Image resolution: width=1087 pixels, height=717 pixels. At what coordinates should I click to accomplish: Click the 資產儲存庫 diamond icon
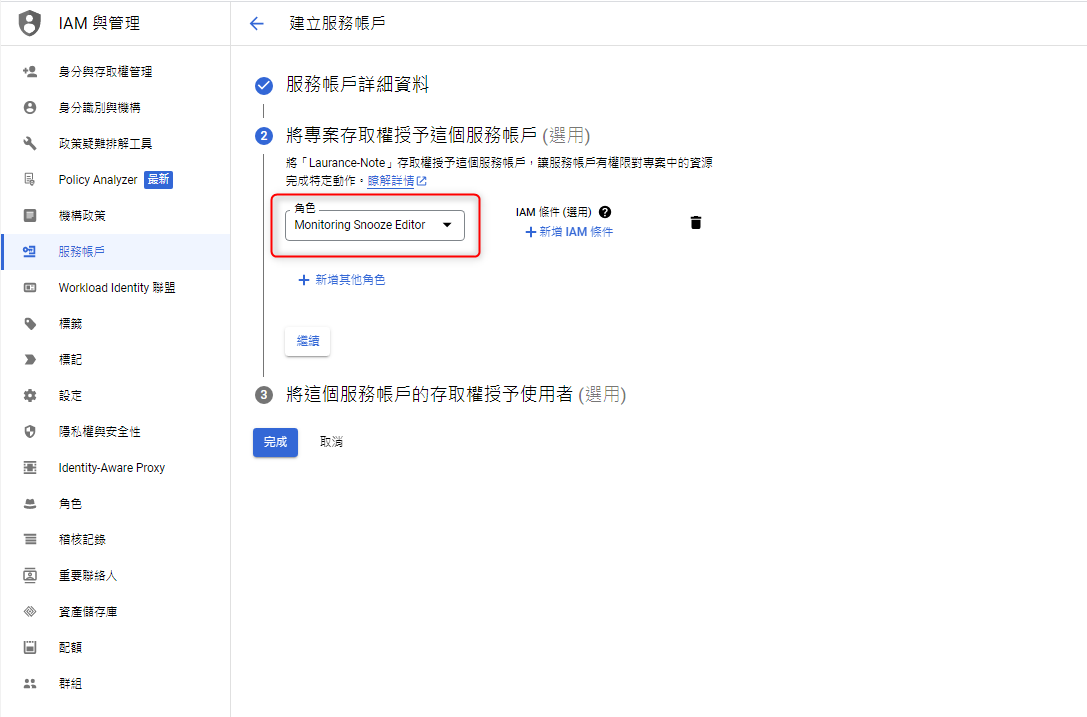[x=30, y=612]
